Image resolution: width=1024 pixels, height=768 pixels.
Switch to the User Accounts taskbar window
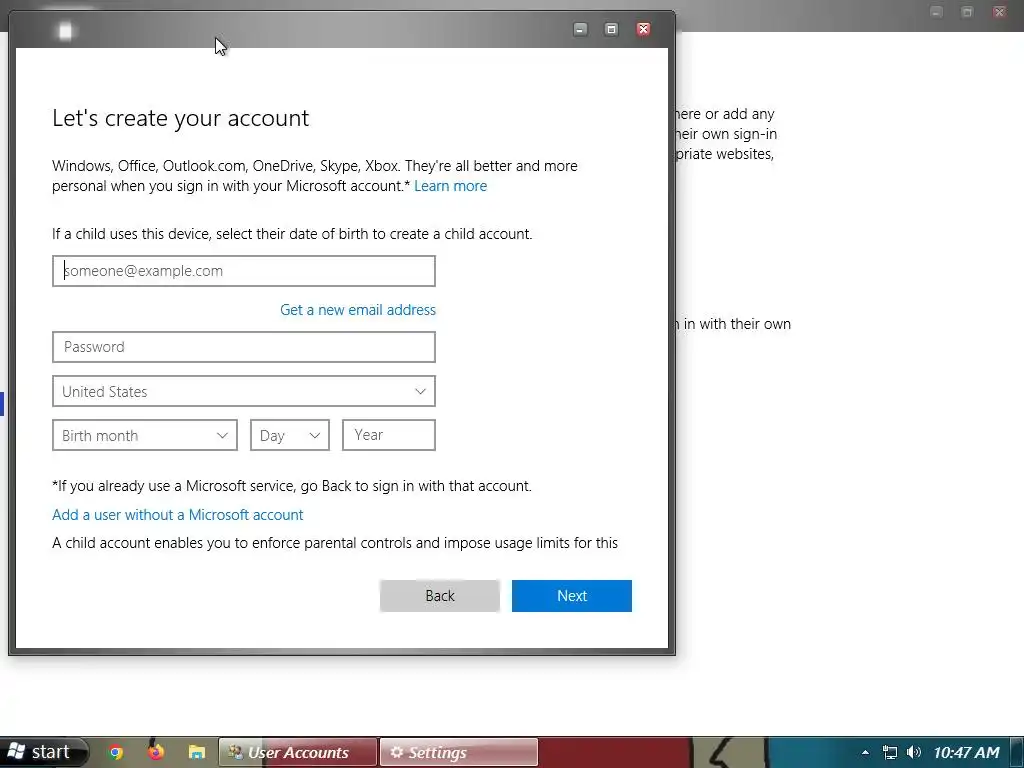coord(298,752)
